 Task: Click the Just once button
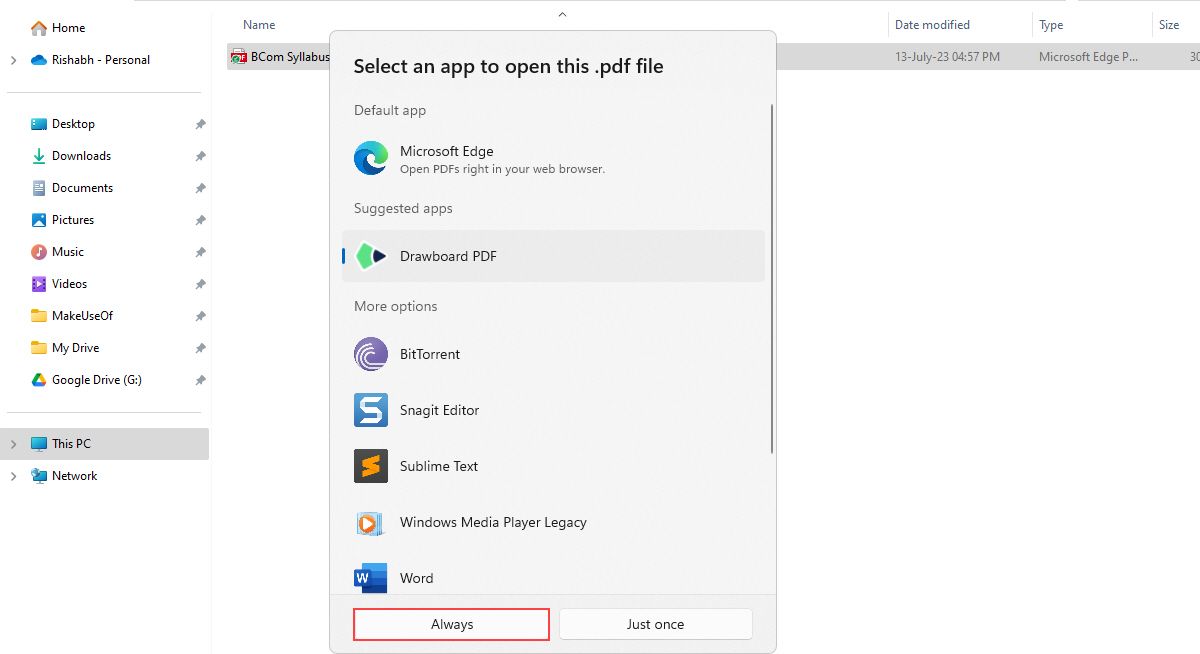pos(655,623)
